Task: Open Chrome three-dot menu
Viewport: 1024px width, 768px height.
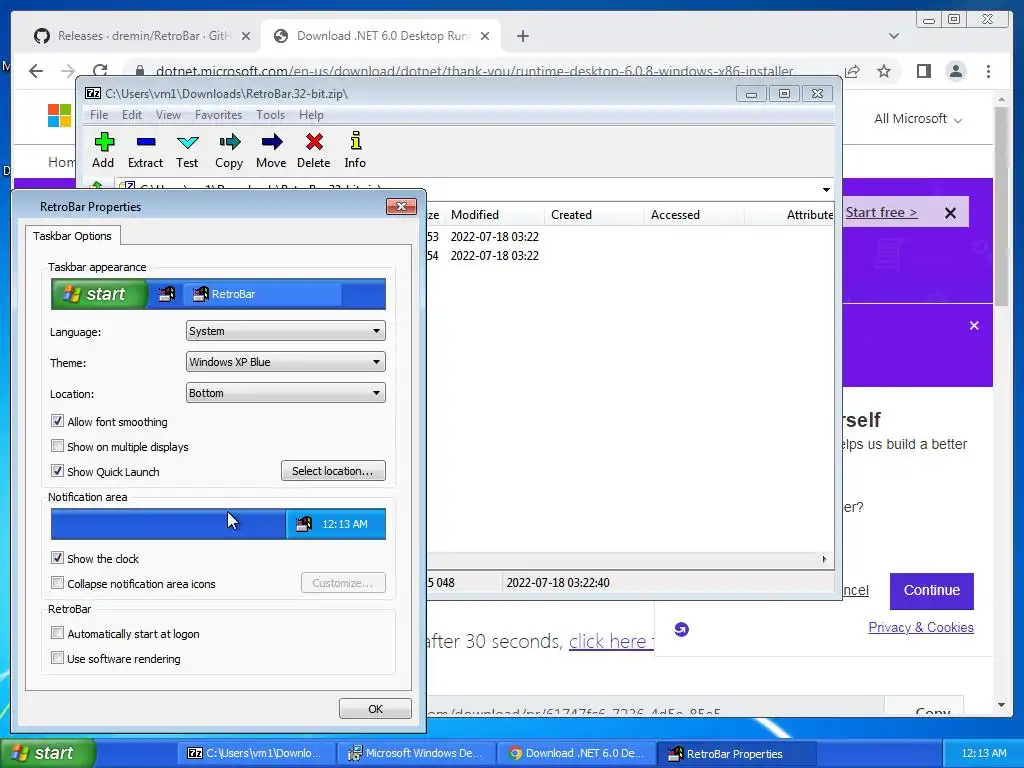Action: (x=988, y=71)
